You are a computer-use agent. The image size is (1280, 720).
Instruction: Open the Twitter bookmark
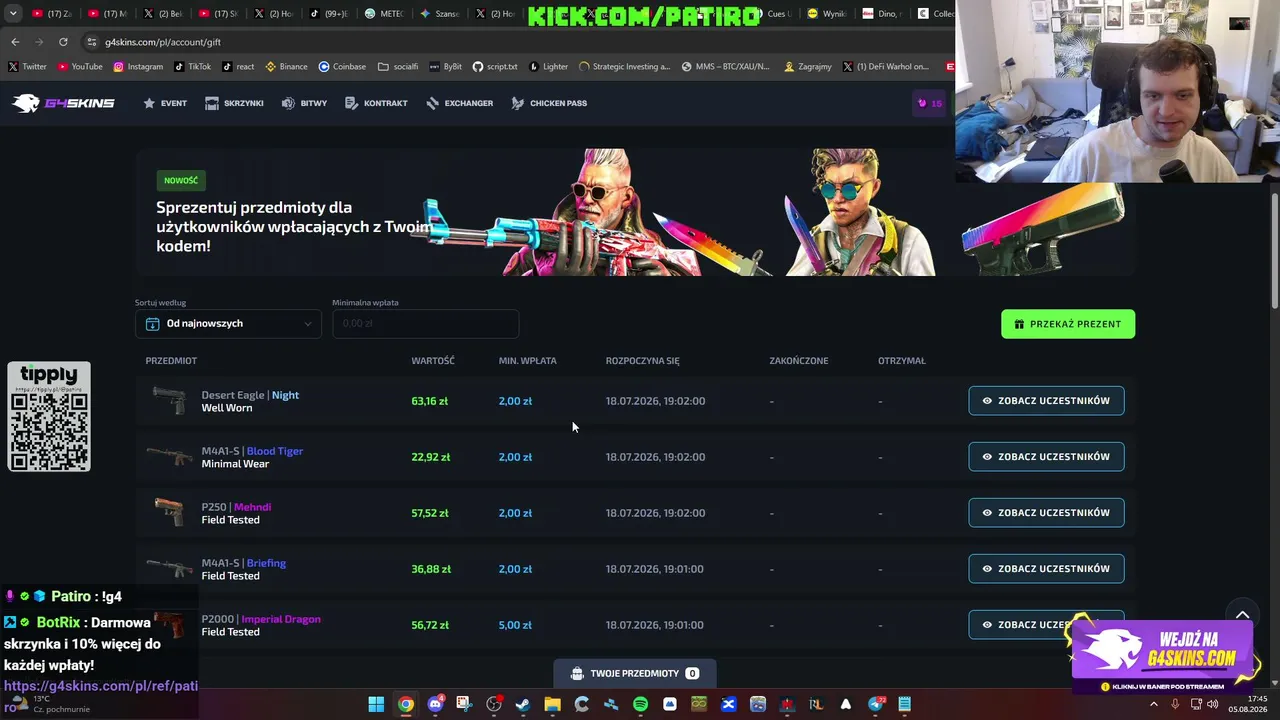(28, 67)
